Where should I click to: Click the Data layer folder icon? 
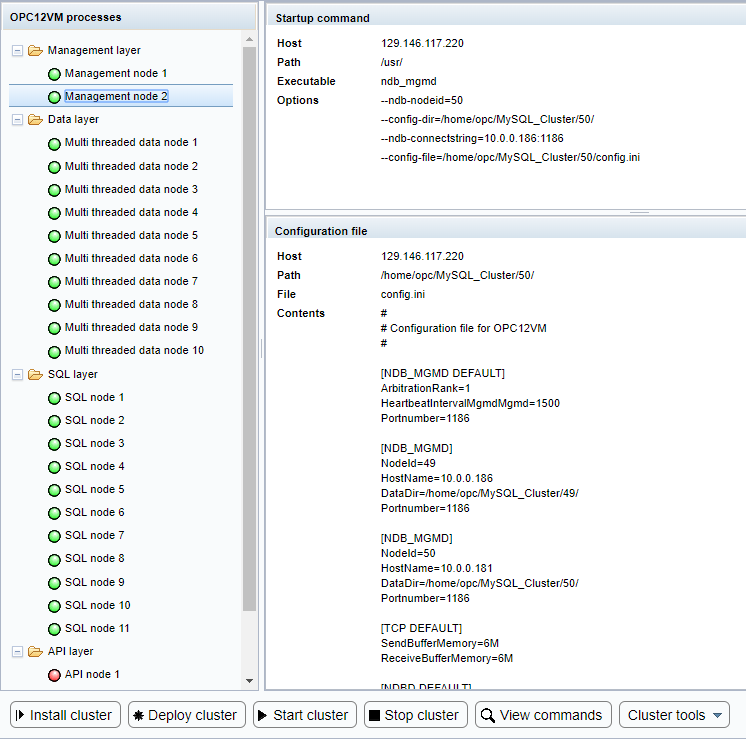point(35,119)
